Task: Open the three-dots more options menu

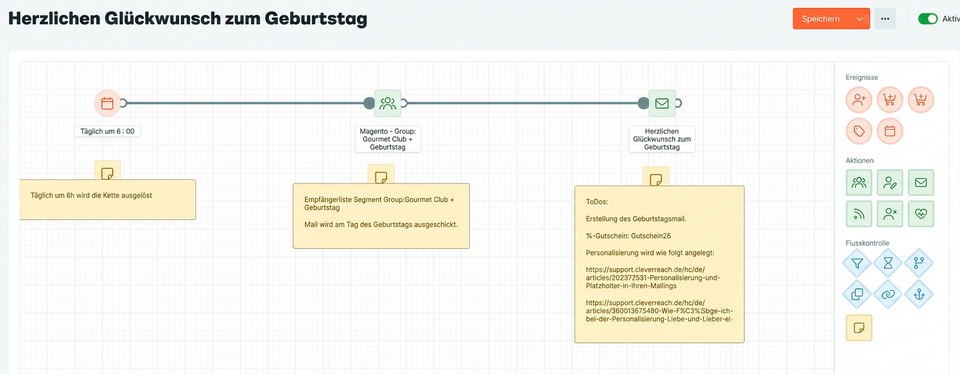Action: pos(885,19)
